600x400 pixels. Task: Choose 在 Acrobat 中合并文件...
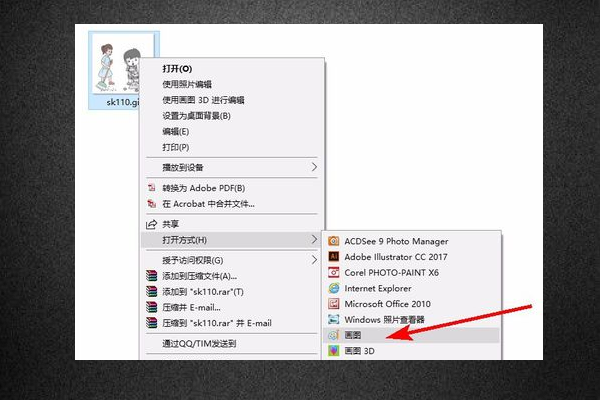(x=209, y=204)
